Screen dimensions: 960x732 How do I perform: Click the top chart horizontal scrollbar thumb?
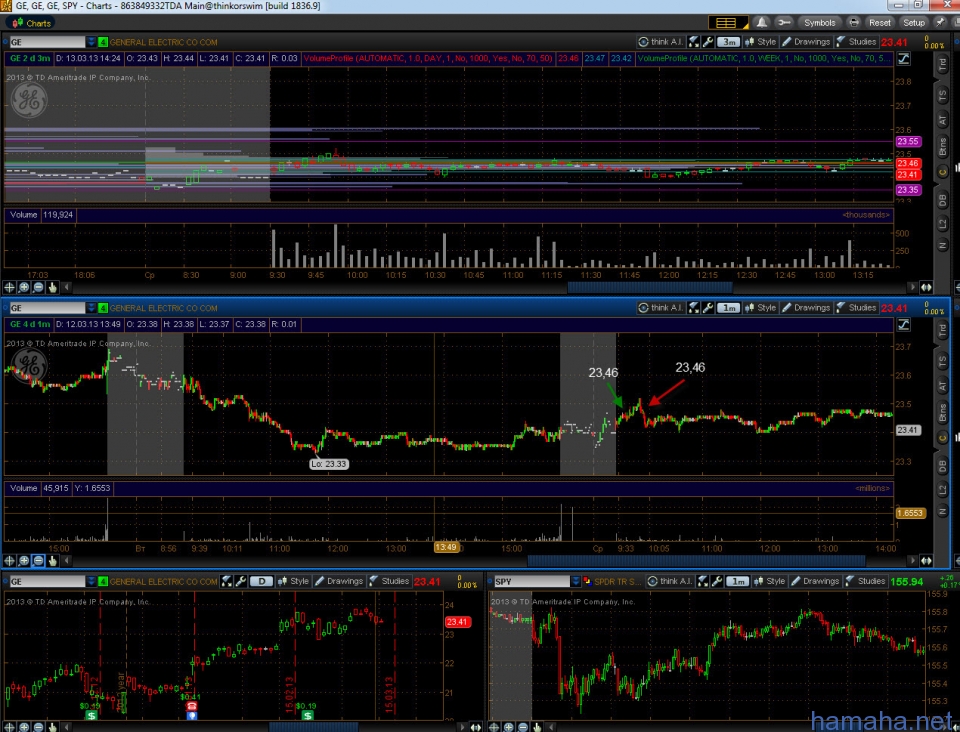(x=650, y=287)
